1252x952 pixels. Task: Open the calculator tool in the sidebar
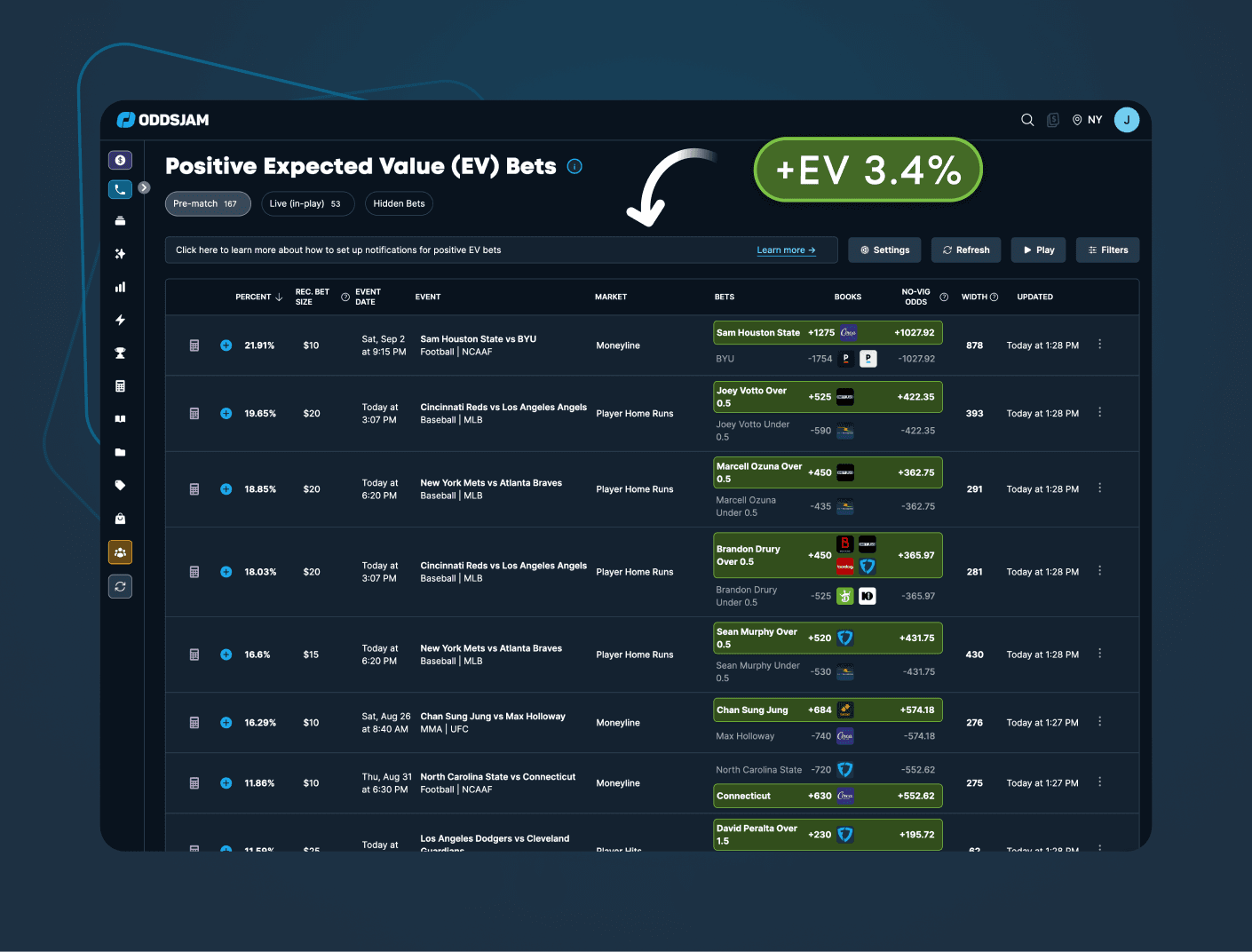[x=120, y=385]
